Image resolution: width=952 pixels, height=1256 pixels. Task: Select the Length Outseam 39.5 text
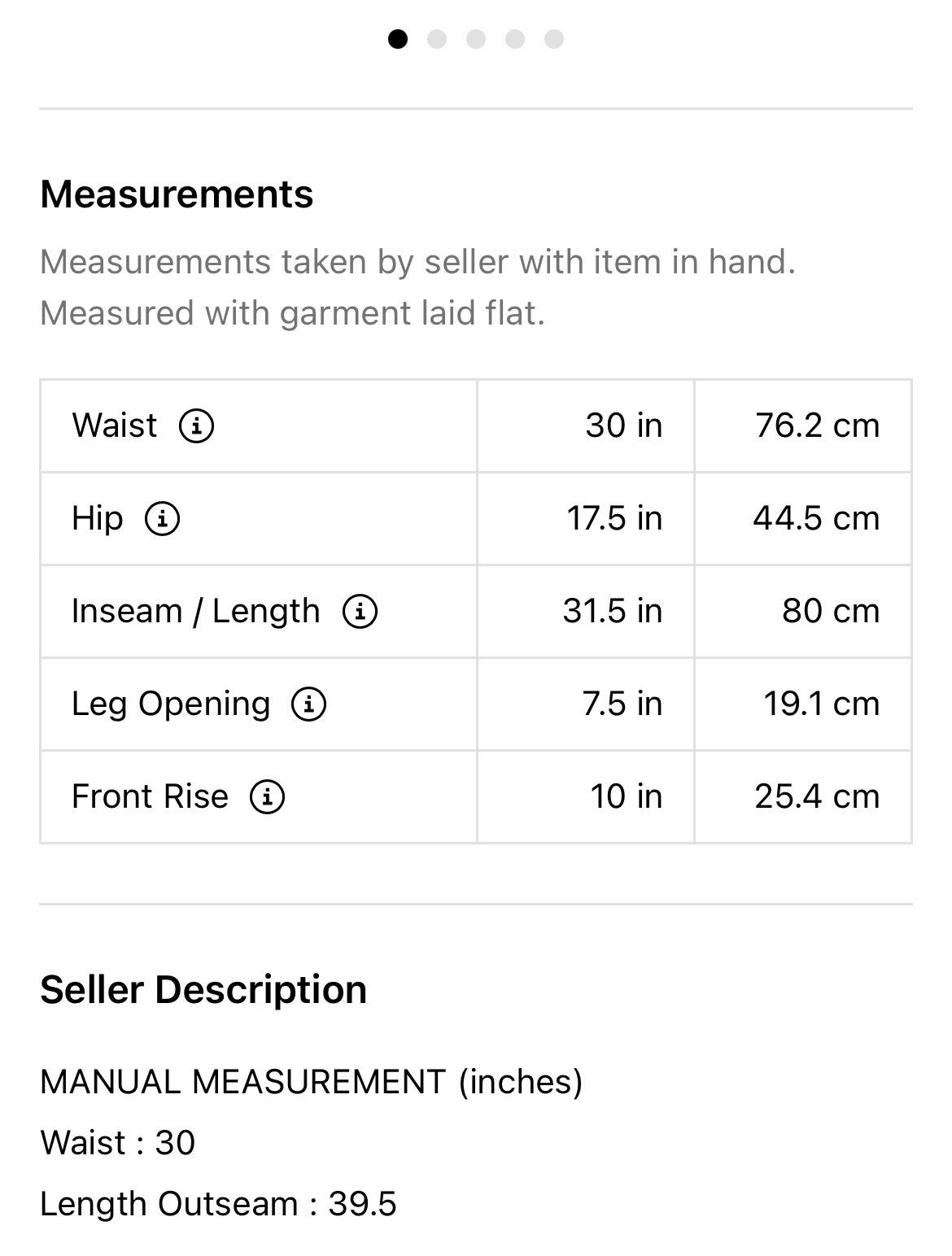[218, 1204]
